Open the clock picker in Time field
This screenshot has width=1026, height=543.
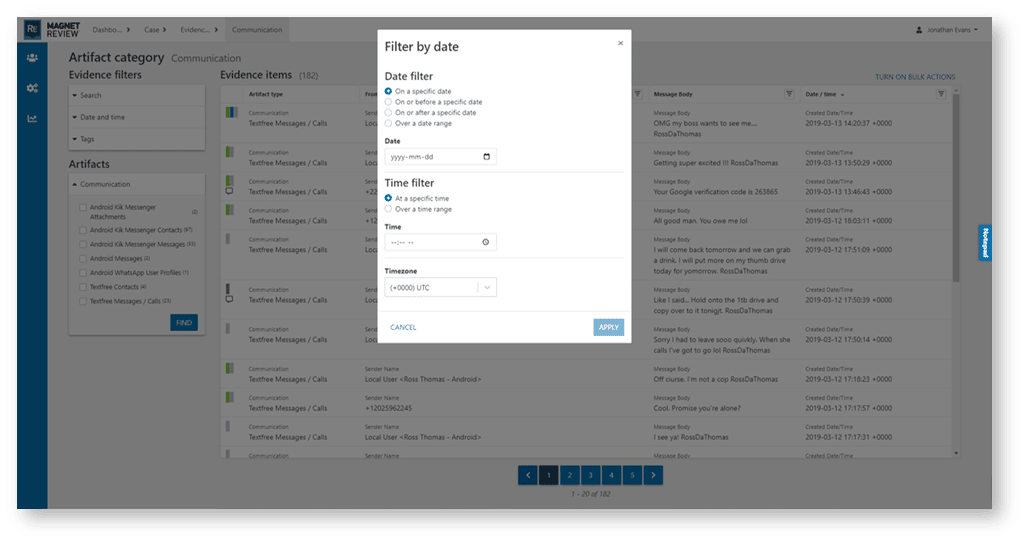pyautogui.click(x=486, y=242)
